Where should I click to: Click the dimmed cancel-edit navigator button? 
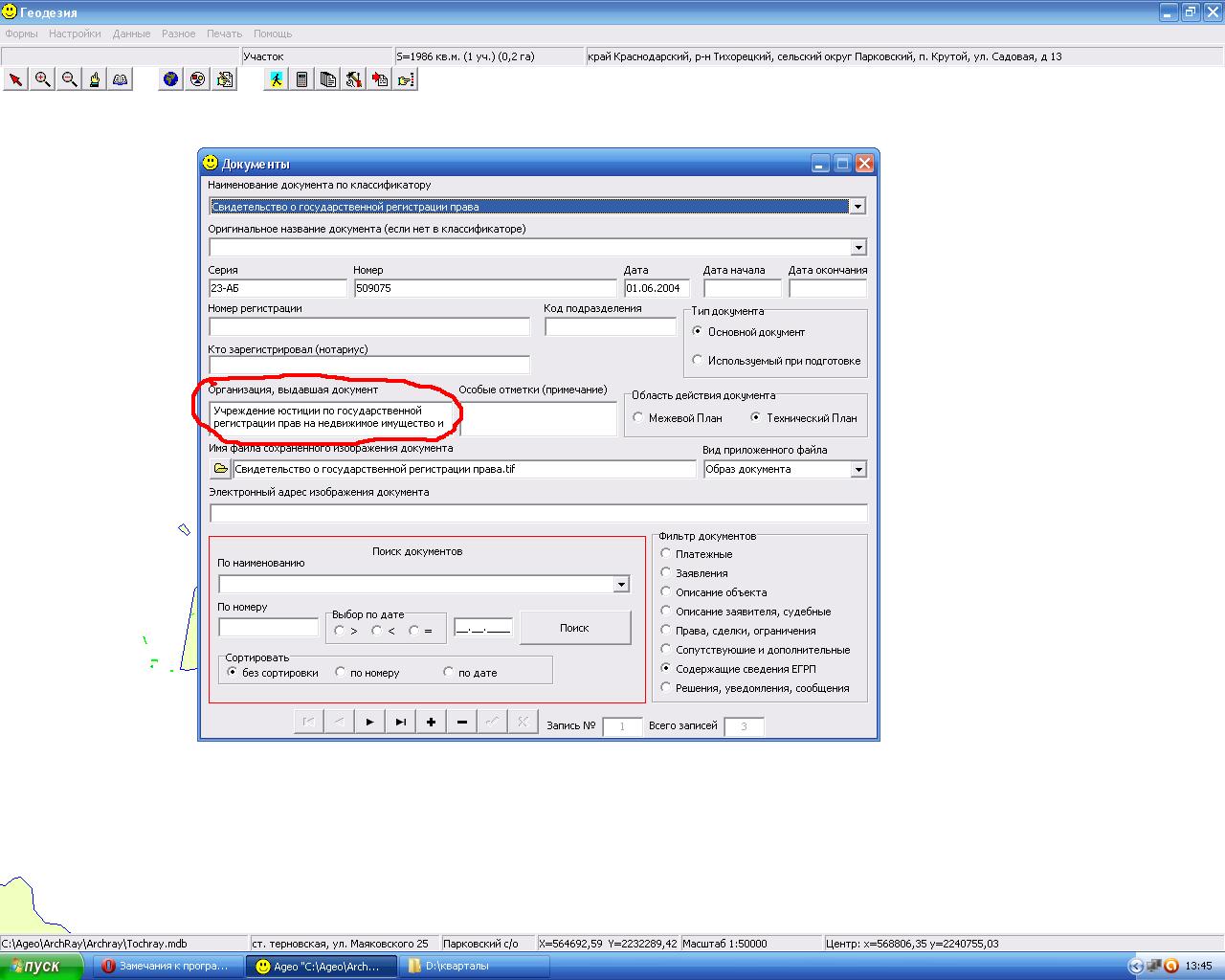tap(523, 722)
